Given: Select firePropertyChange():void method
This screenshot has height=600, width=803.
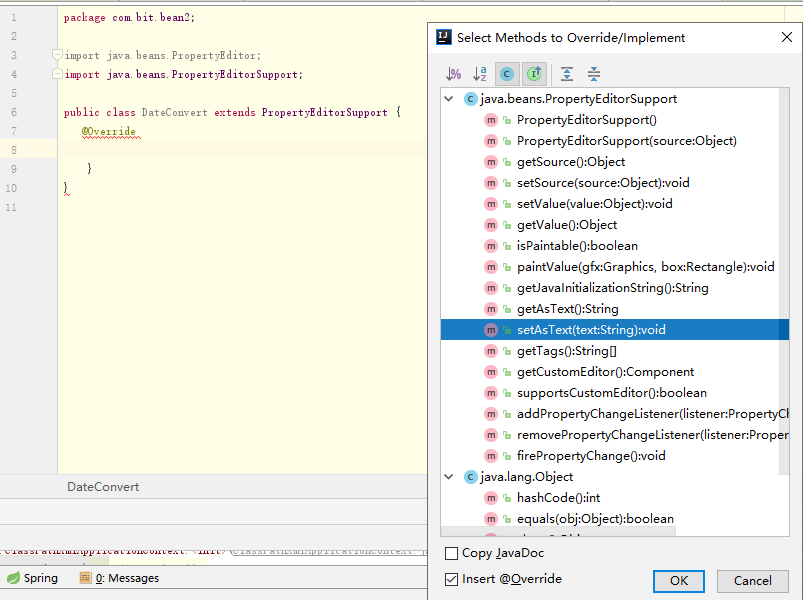Looking at the screenshot, I should coord(591,456).
